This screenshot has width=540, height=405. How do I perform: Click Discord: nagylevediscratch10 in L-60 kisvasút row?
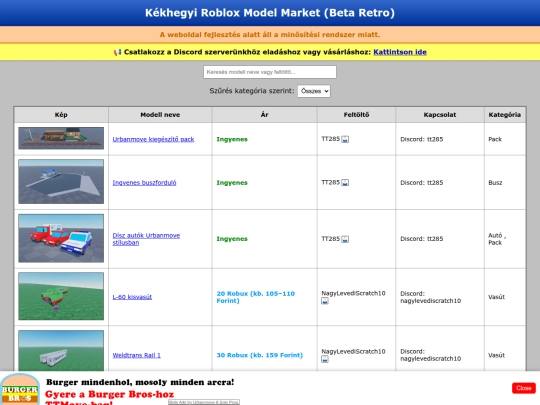coord(430,297)
